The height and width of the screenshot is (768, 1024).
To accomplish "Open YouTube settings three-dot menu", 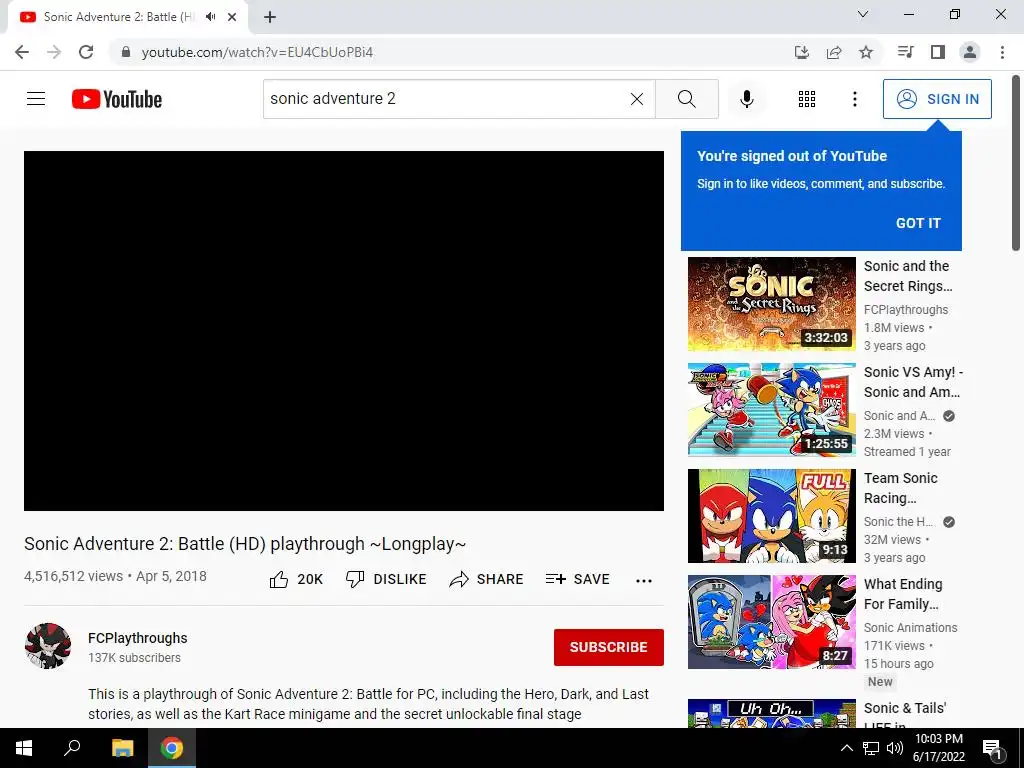I will click(855, 99).
